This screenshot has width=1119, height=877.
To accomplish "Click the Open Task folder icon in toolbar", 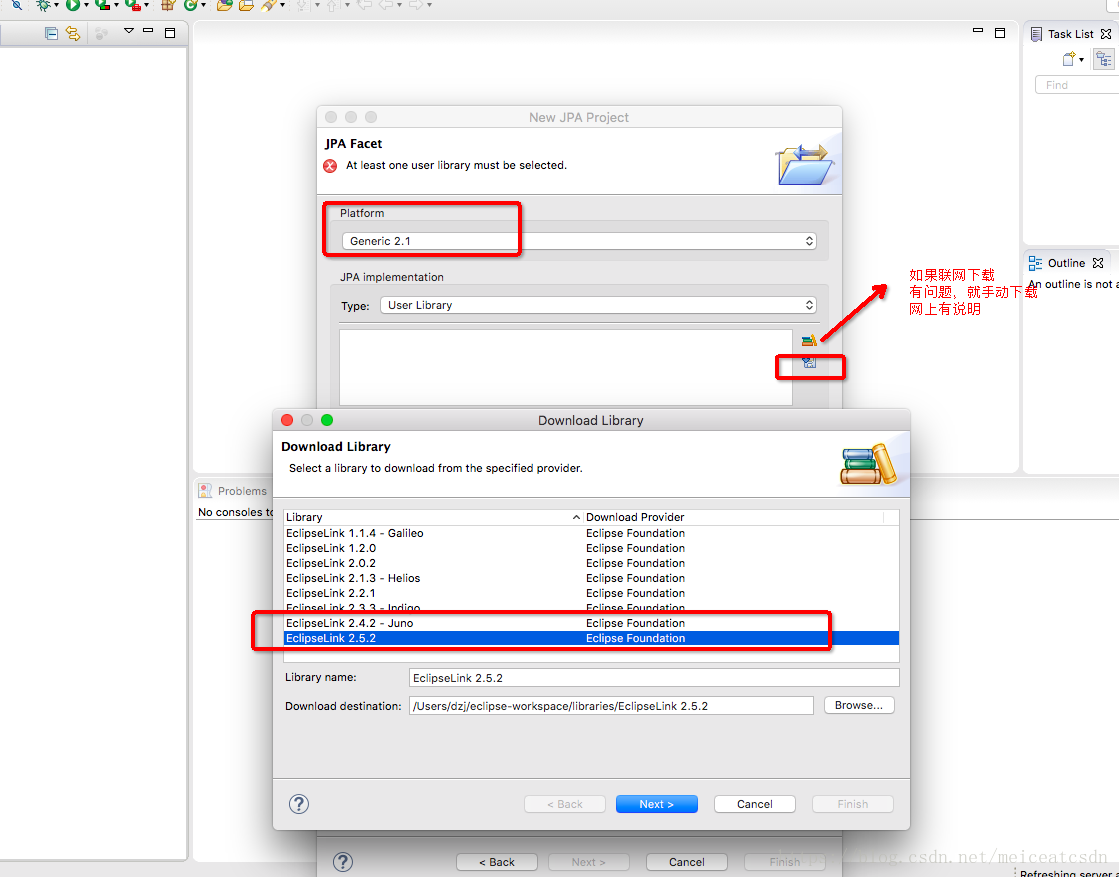I will point(246,5).
